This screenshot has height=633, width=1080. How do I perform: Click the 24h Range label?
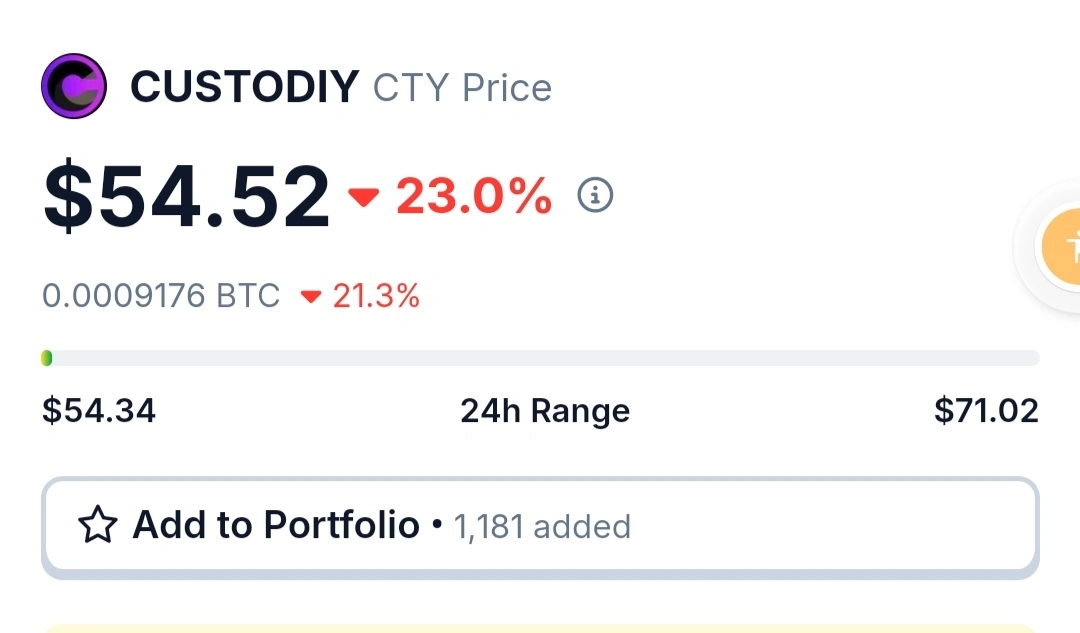[545, 411]
